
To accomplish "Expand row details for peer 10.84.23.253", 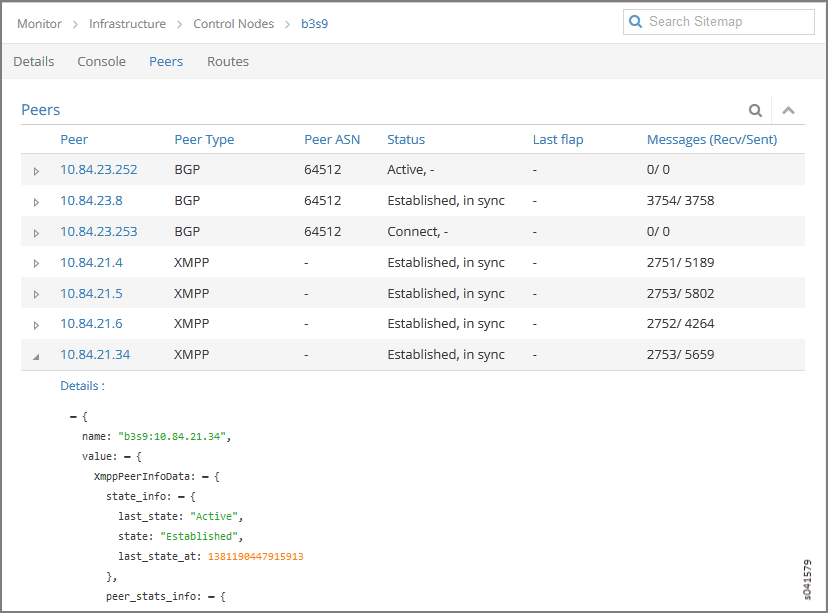I will click(36, 233).
